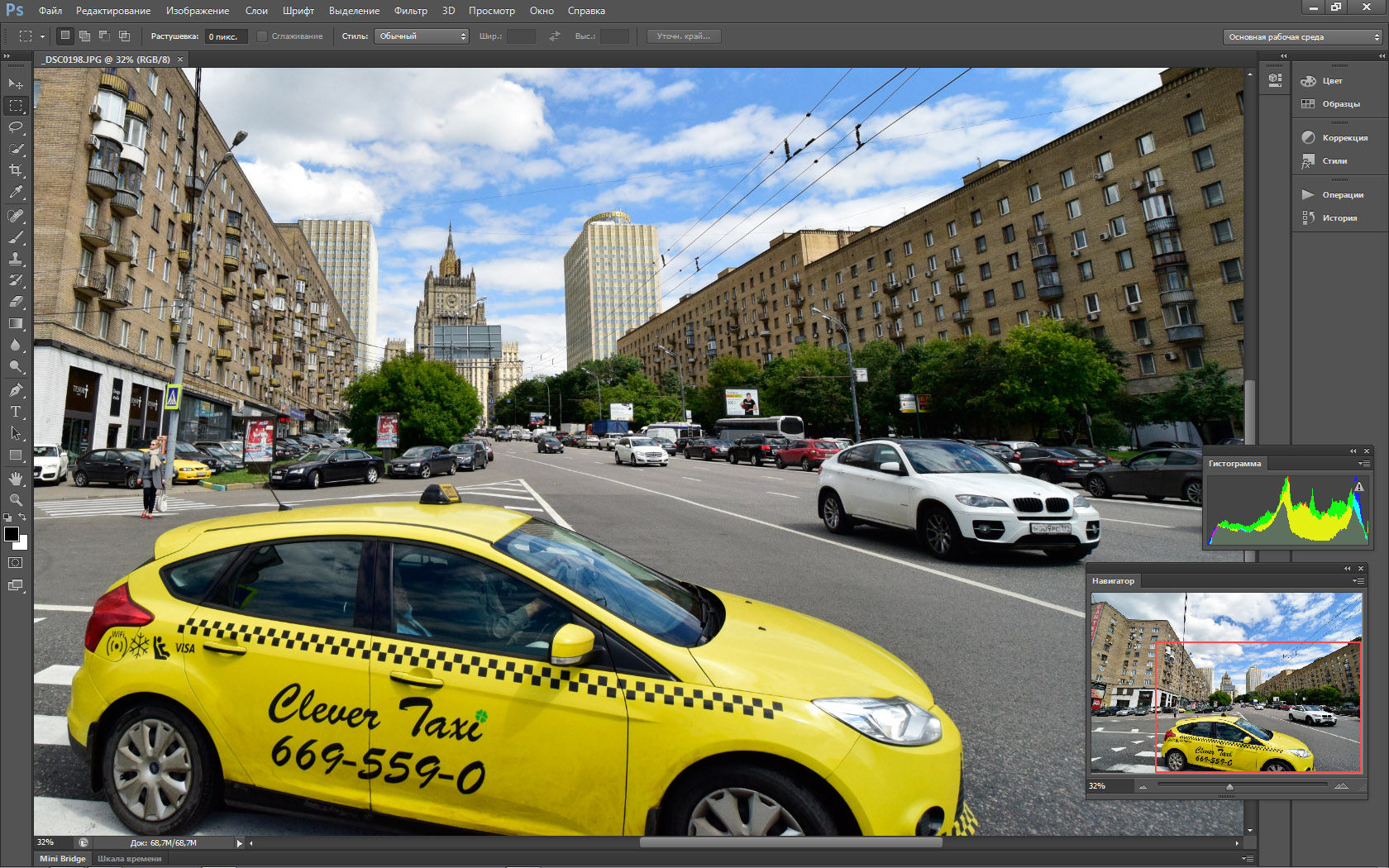Open the Навигатор panel menu
Screen dimensions: 1389x868
[1357, 581]
